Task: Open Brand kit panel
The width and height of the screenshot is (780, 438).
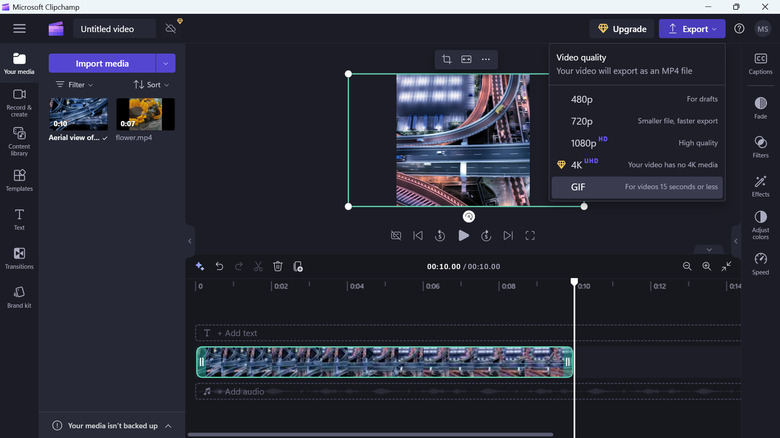Action: 19,297
